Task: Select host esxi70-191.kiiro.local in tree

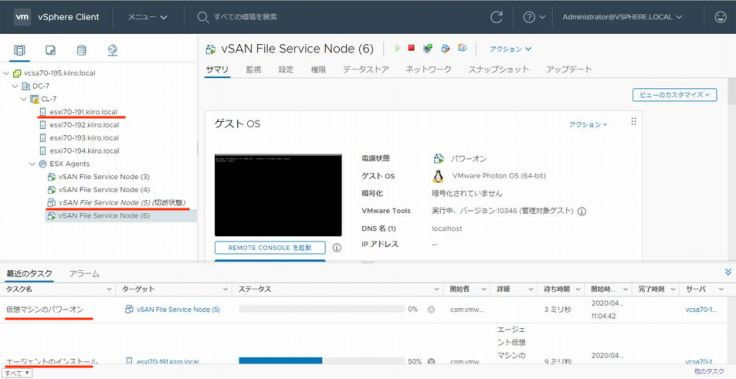Action: tap(84, 112)
